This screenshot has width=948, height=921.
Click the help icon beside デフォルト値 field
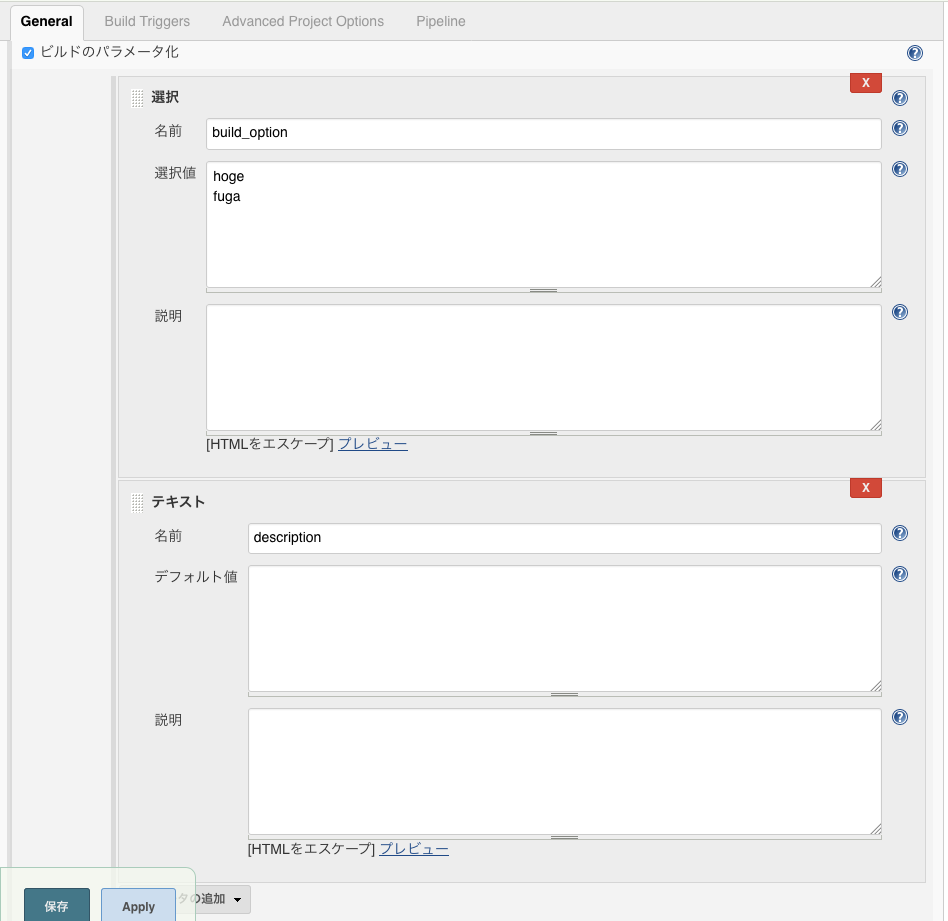click(899, 574)
